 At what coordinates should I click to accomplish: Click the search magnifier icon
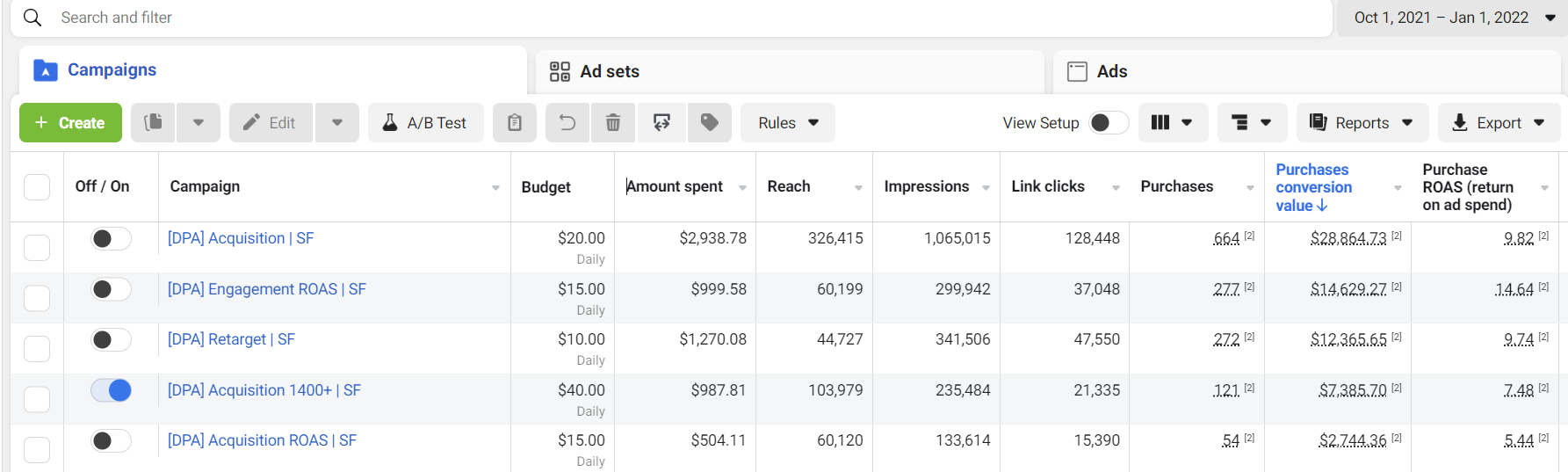33,18
